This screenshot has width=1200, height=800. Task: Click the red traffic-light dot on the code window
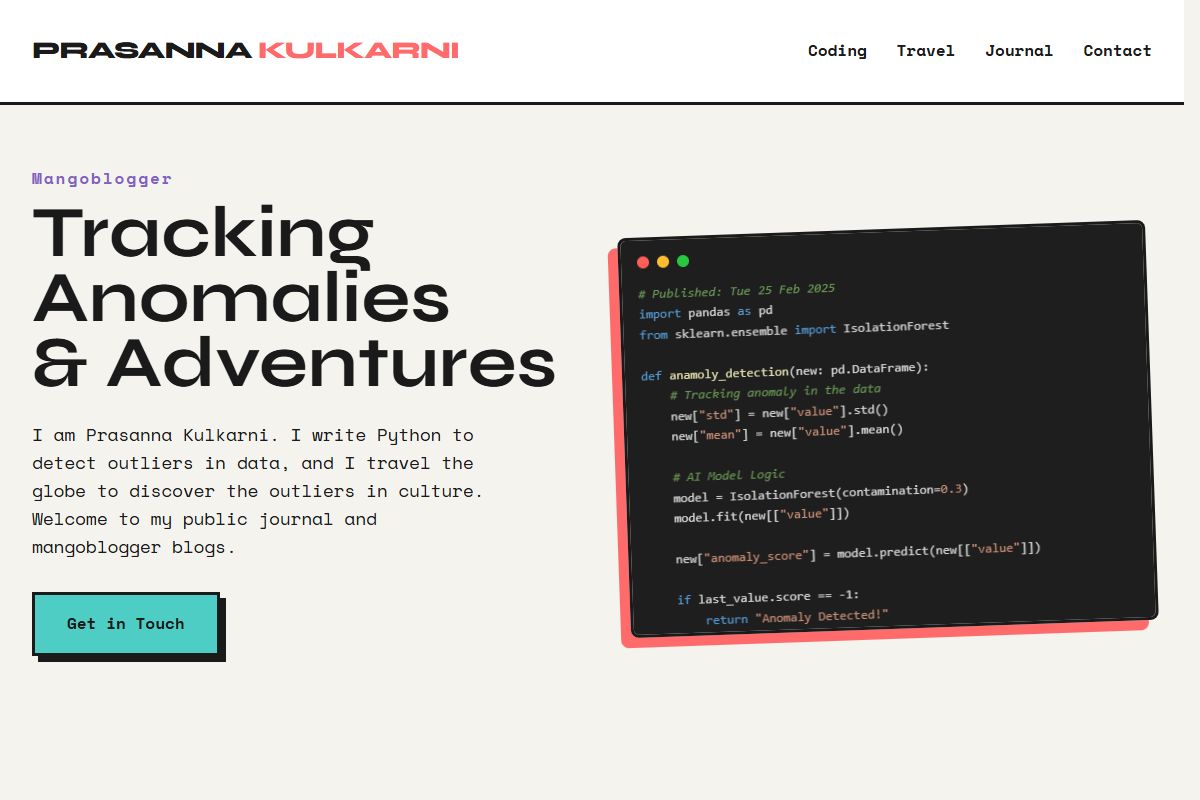642,262
